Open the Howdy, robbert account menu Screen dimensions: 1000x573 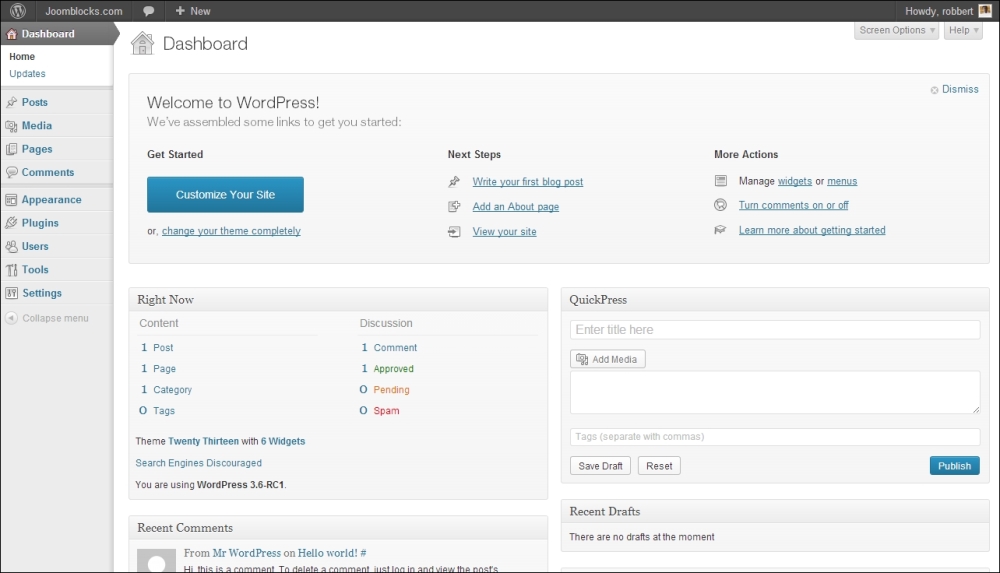pos(948,11)
